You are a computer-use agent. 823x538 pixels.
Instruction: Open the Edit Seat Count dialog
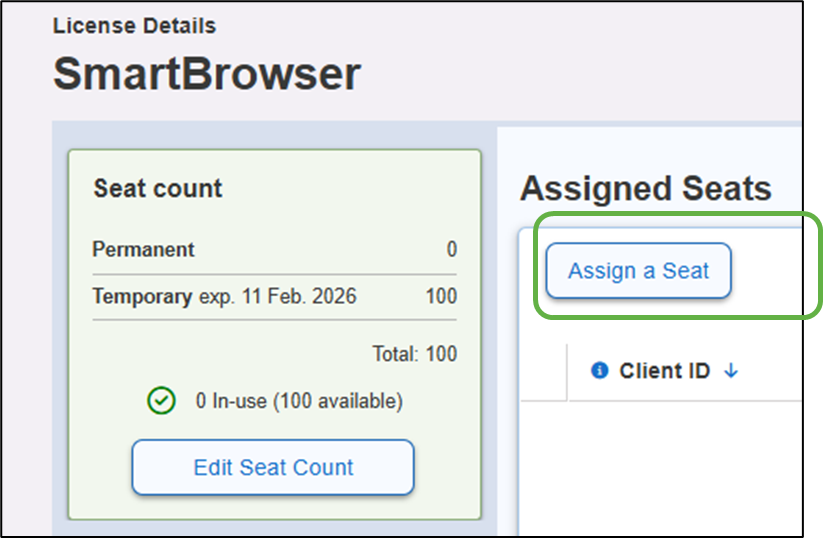pos(273,467)
